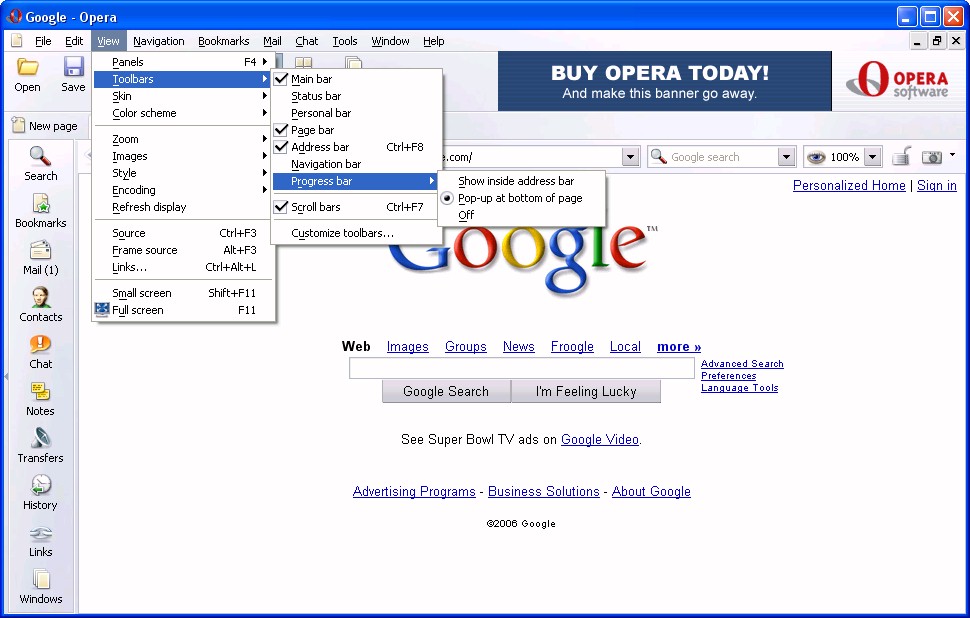Screen dimensions: 970x618
Task: Select Show inside address bar option
Action: click(x=521, y=181)
